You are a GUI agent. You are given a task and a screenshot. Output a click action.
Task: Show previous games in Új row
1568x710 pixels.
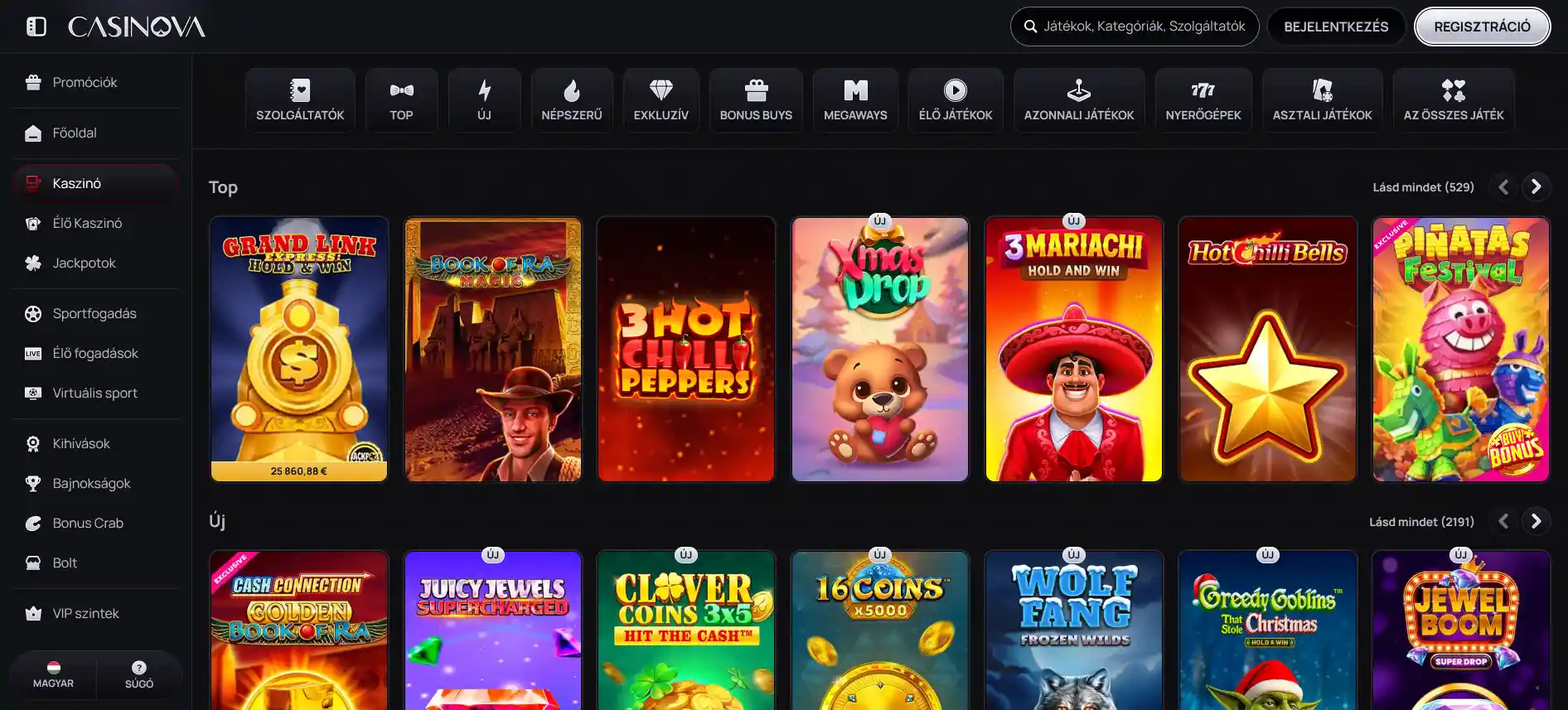pos(1503,521)
